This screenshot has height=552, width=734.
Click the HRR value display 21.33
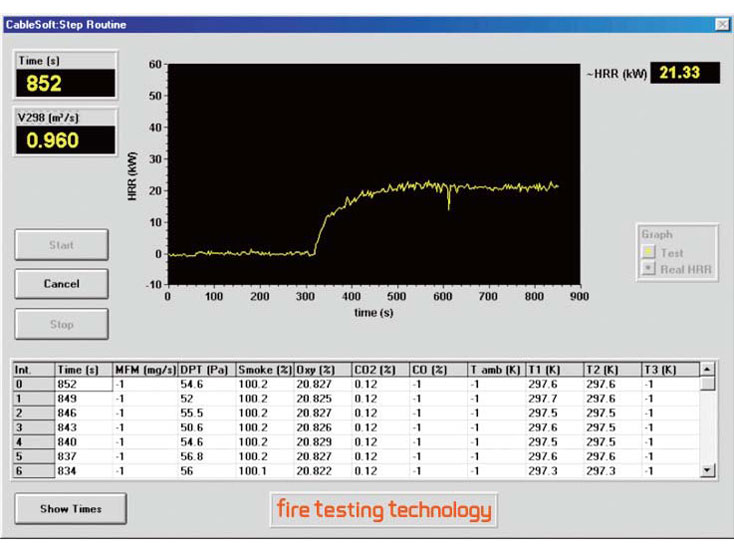[x=684, y=73]
